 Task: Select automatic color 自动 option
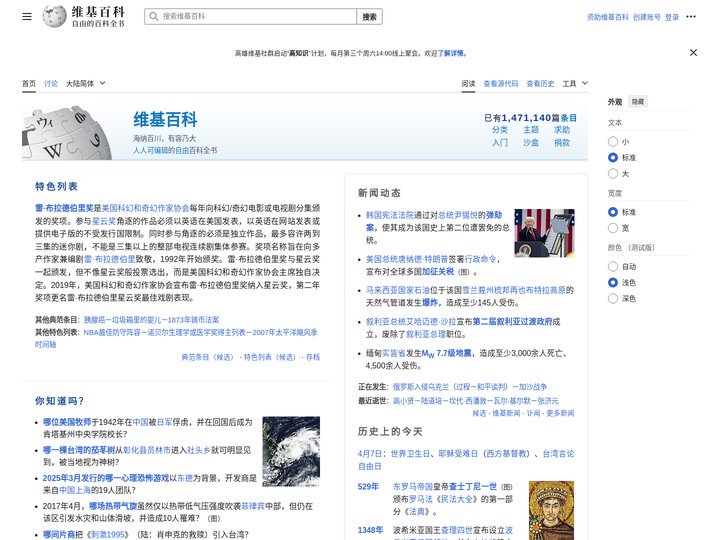coord(613,266)
